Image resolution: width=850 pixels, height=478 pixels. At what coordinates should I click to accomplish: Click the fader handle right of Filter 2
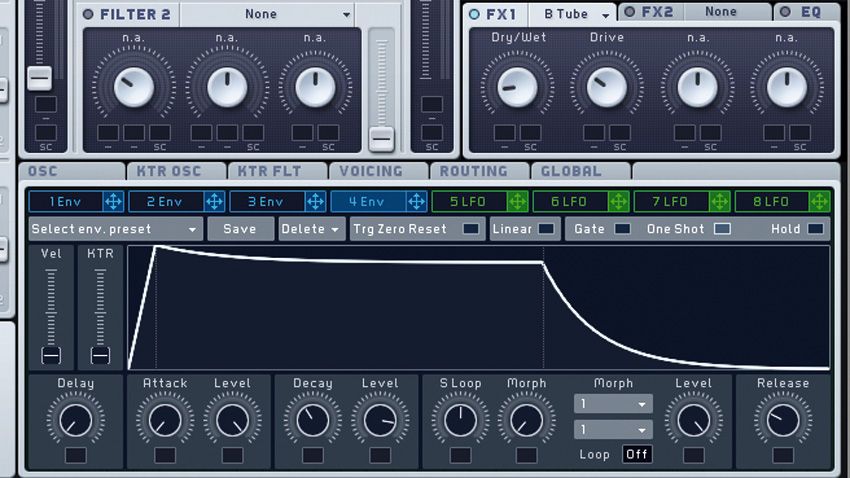tap(382, 139)
